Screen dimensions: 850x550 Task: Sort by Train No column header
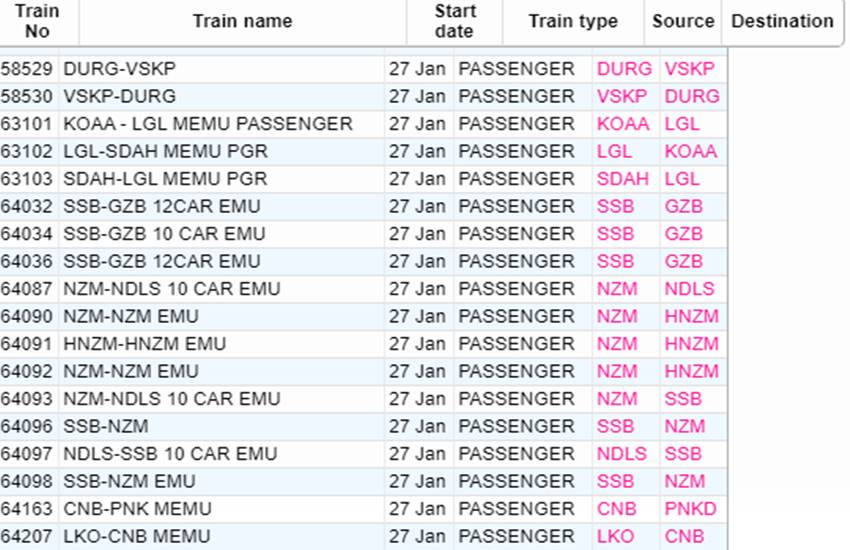pos(37,22)
